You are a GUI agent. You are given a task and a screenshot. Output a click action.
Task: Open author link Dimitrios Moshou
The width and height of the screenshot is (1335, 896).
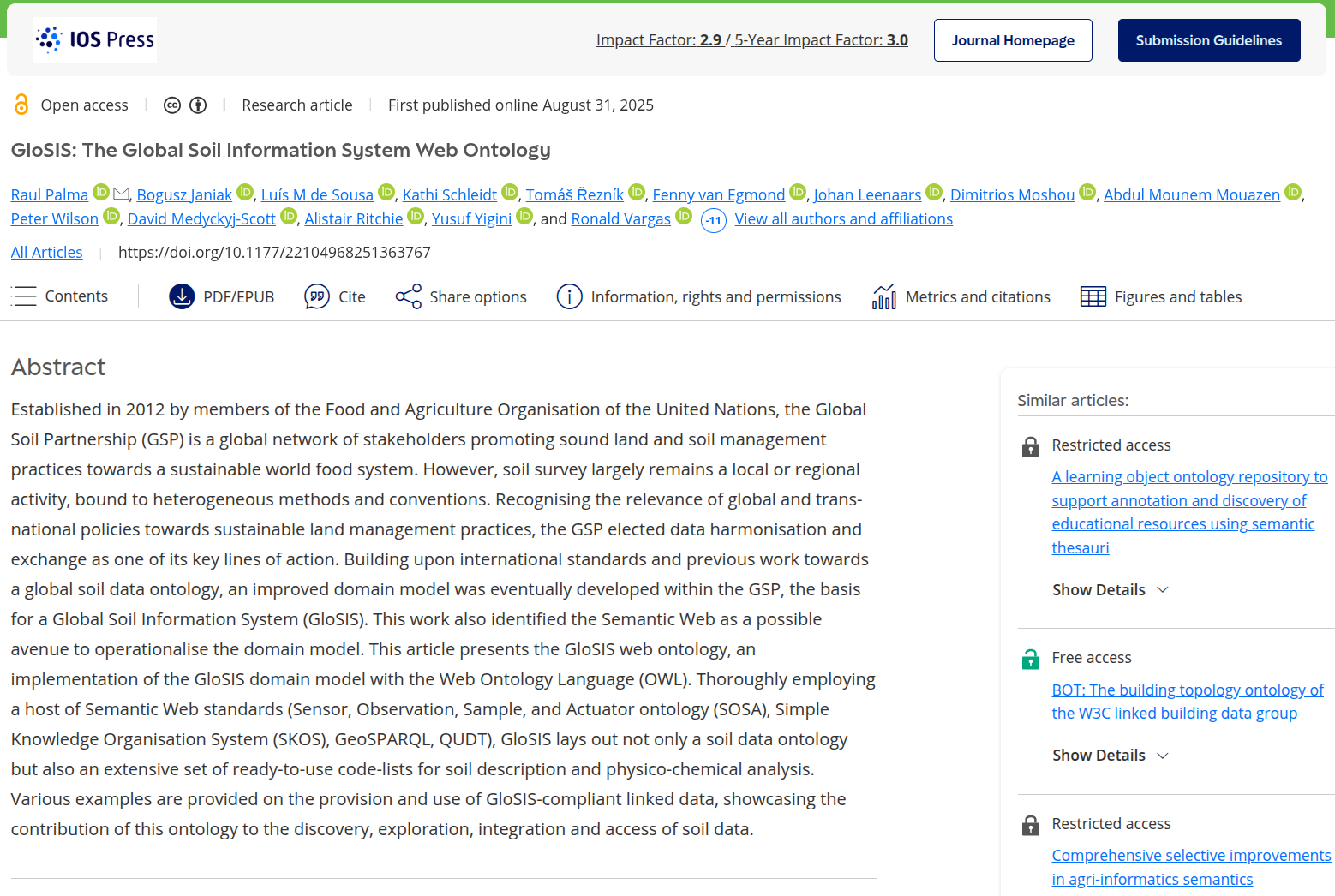point(1012,195)
